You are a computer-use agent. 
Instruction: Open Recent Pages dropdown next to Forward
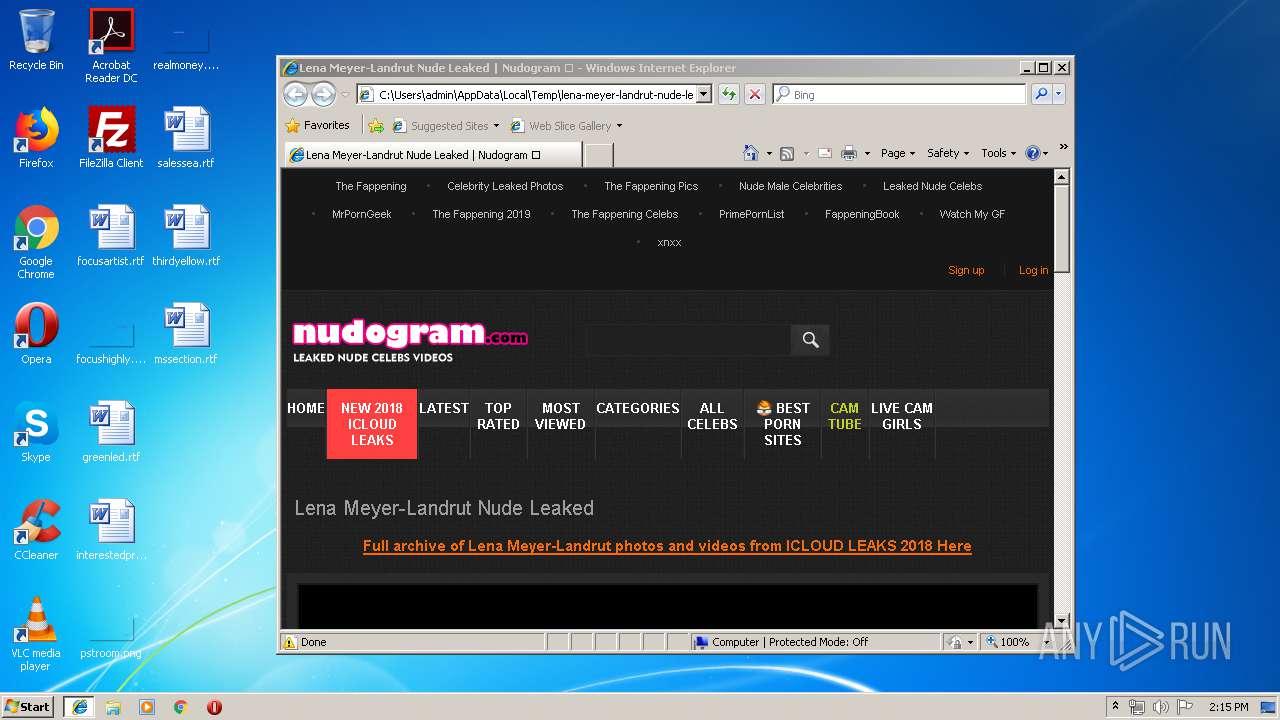click(345, 95)
